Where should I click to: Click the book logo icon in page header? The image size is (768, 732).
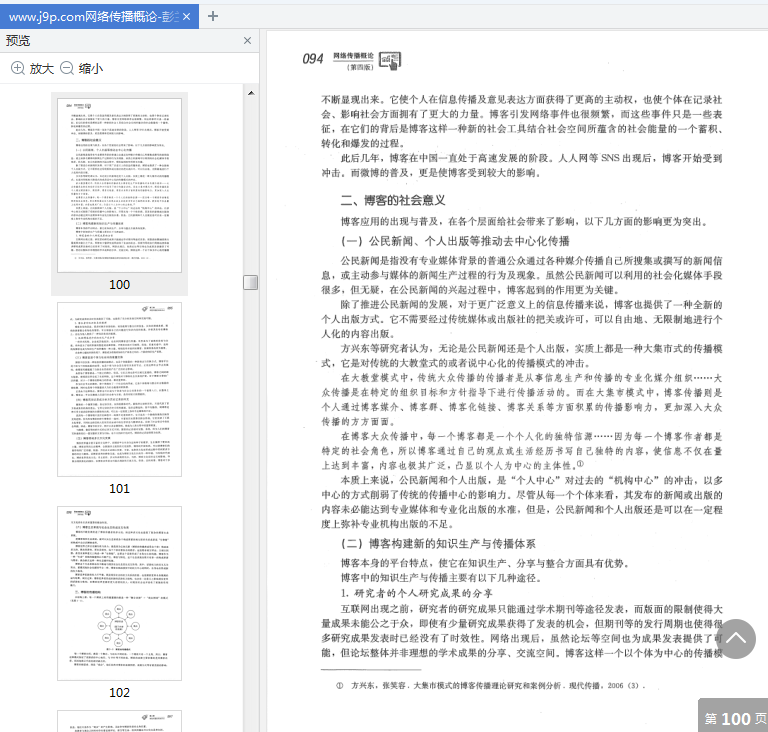tap(390, 61)
